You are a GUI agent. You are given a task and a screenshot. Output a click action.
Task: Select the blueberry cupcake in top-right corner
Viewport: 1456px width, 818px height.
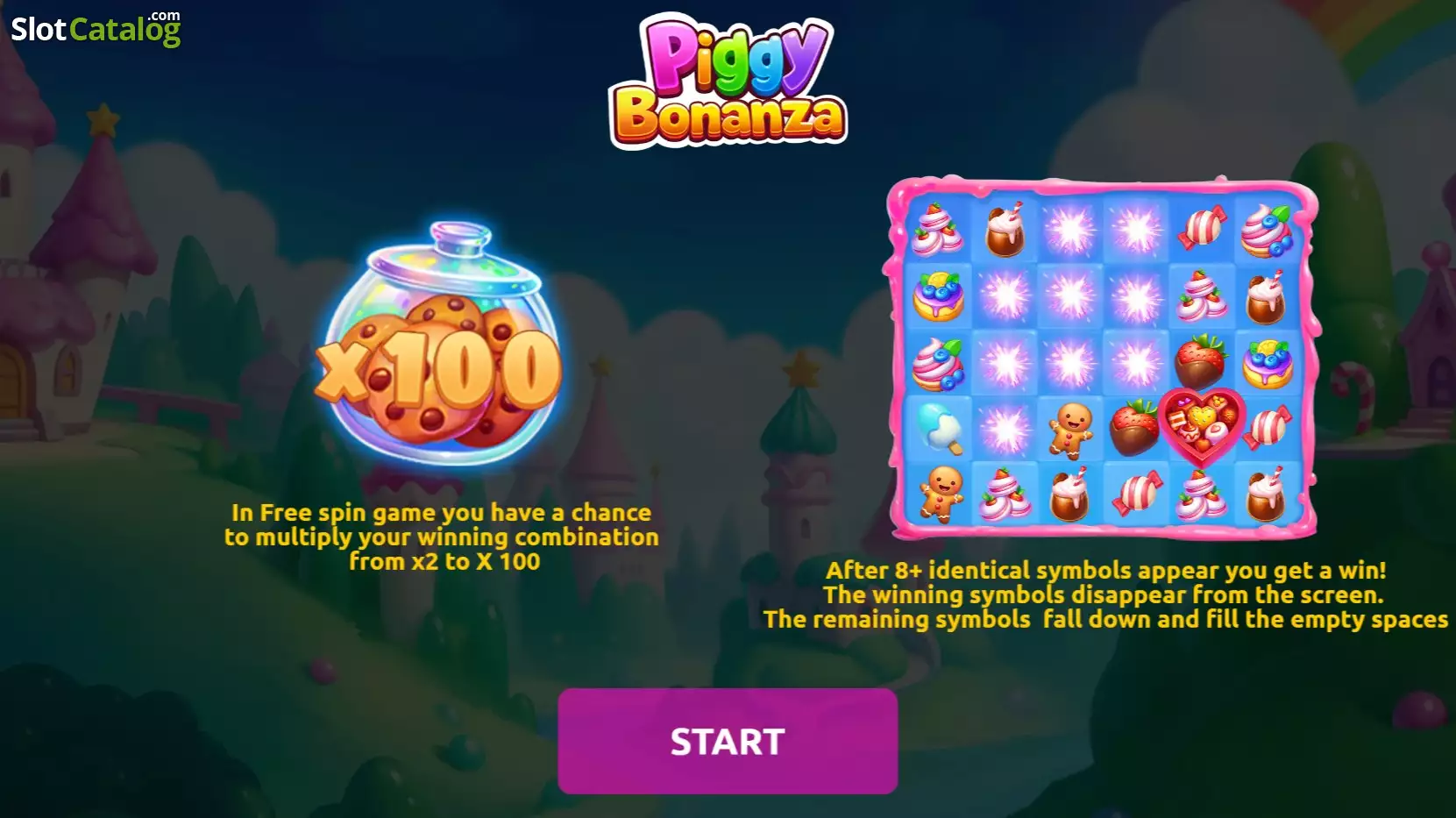[1267, 230]
